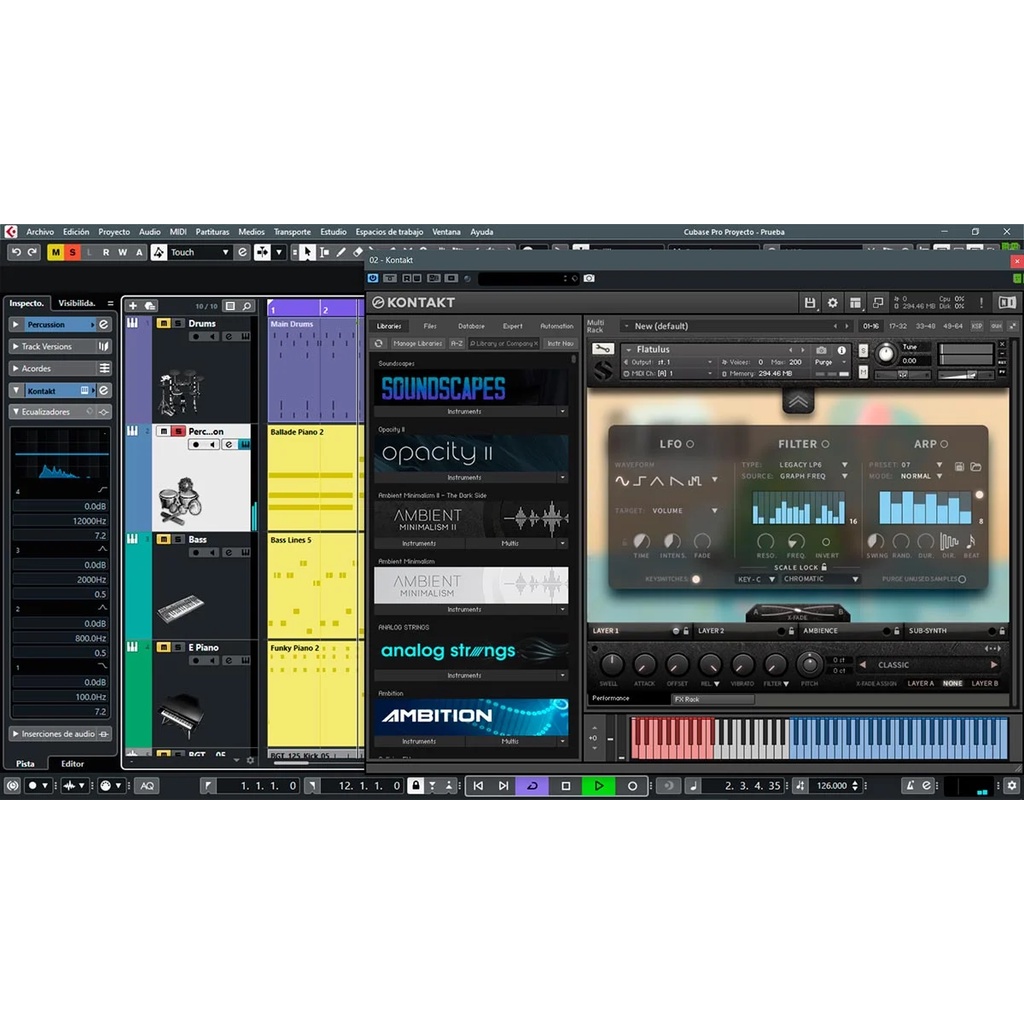Start playback with the green Play button

click(x=598, y=786)
